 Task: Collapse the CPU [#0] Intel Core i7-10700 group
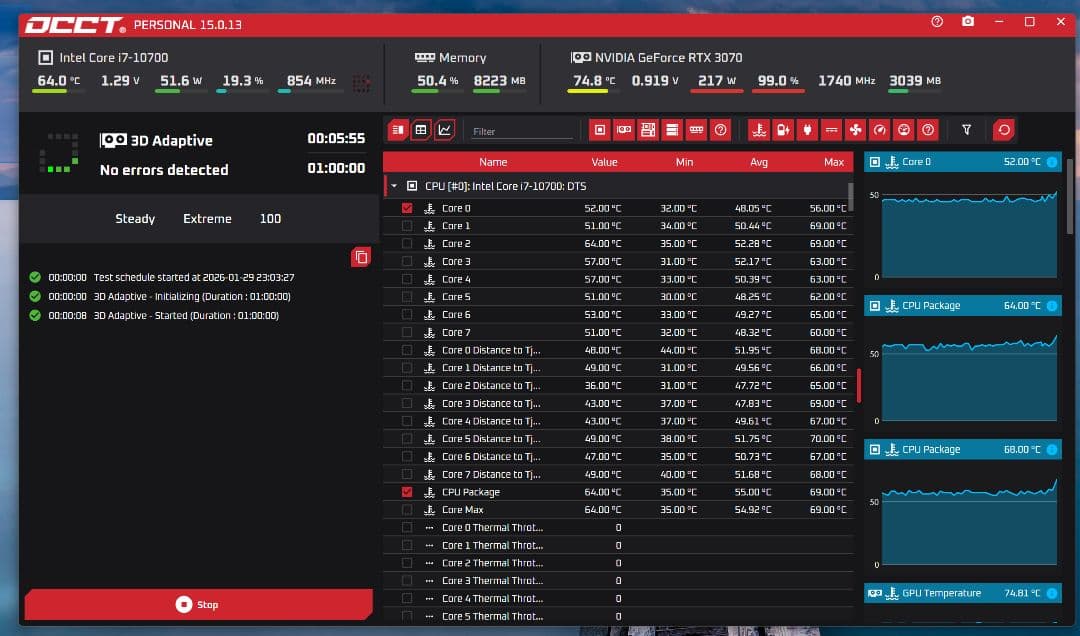(x=394, y=186)
